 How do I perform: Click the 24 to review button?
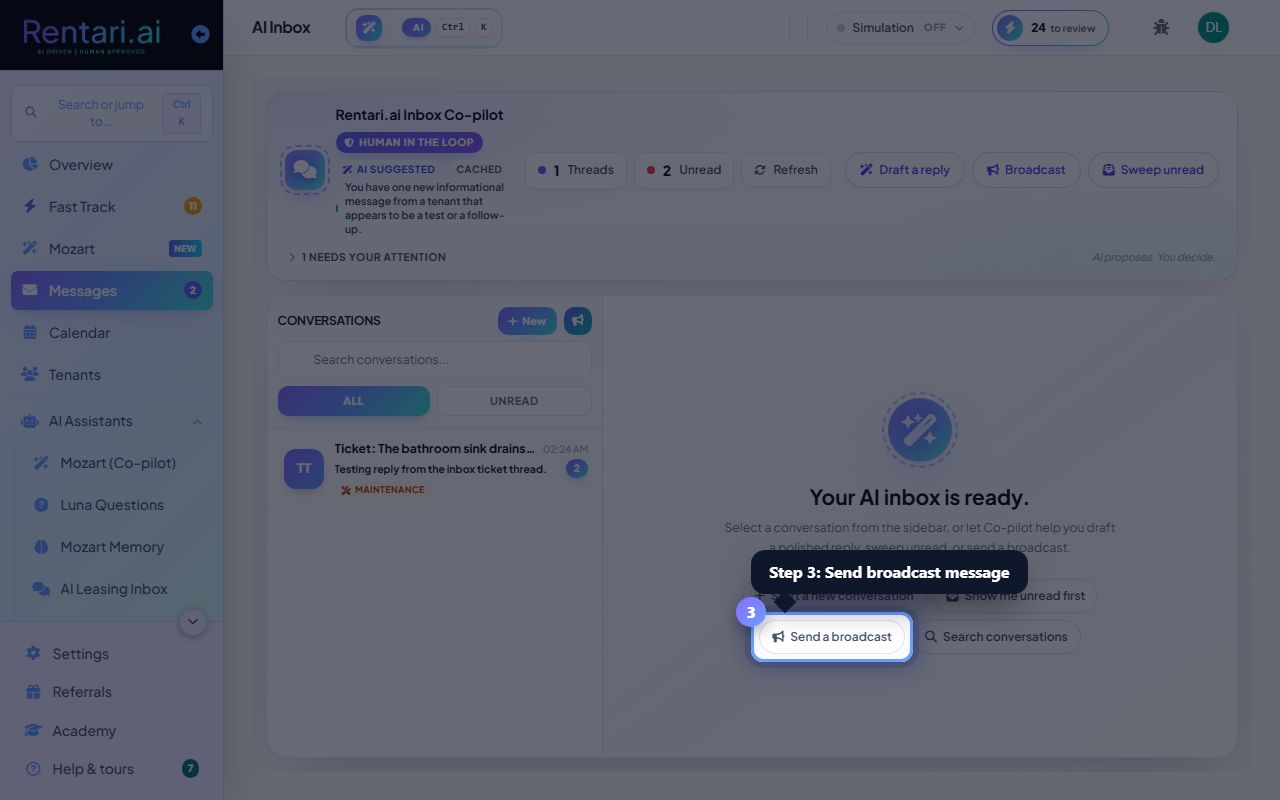click(1050, 28)
